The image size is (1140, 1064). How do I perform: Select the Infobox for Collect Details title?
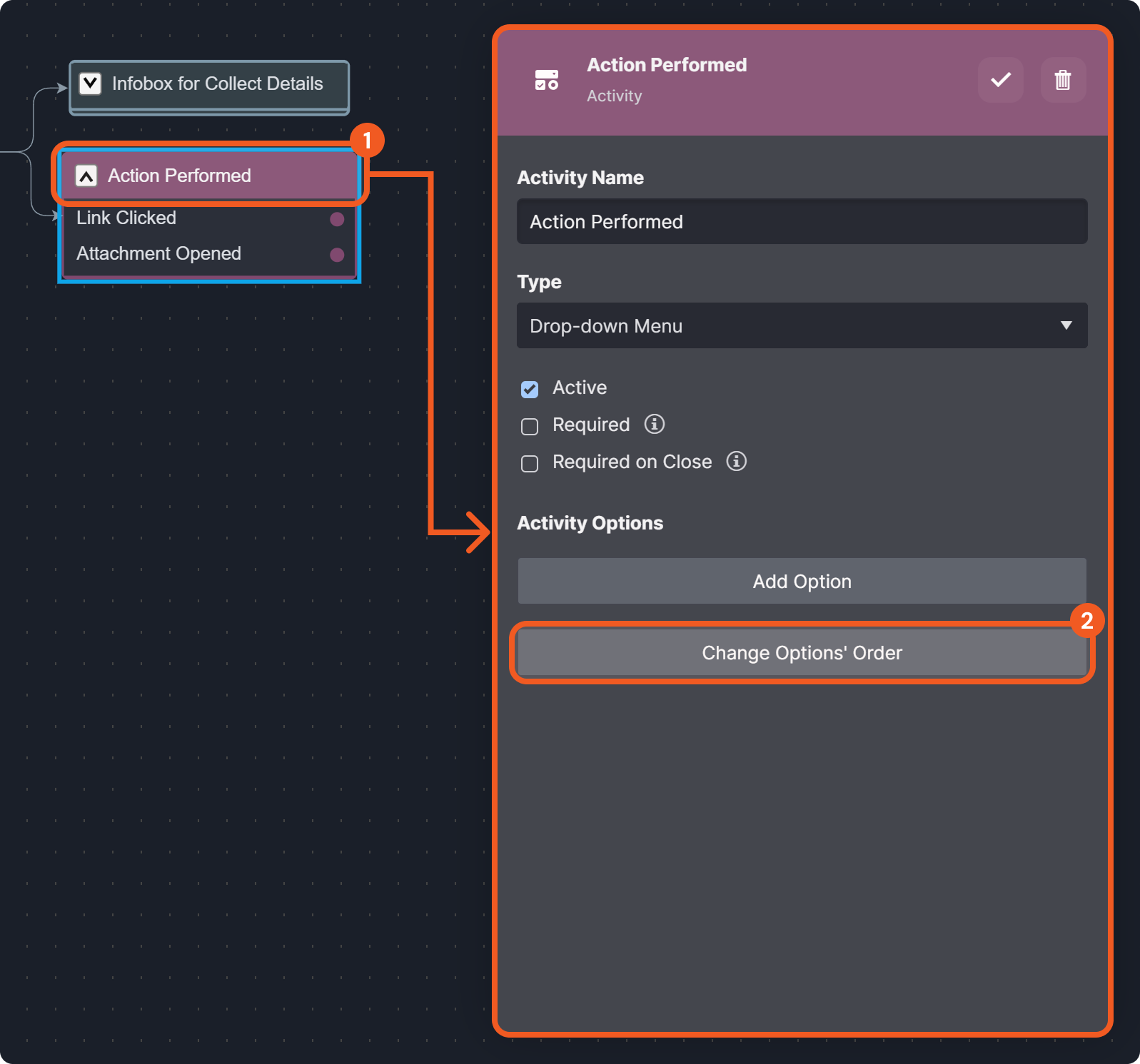(x=217, y=84)
